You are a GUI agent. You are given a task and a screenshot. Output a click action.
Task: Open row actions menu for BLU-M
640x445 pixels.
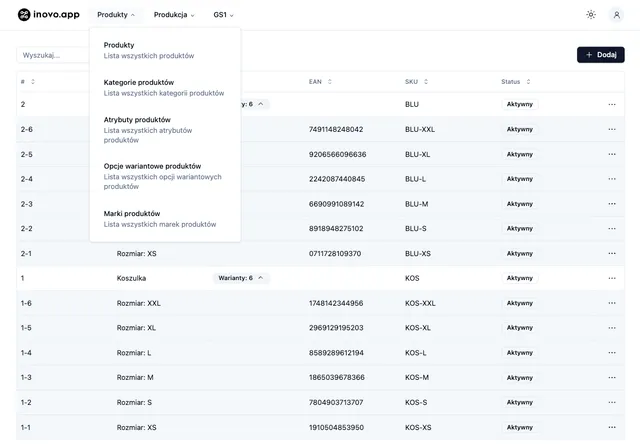coord(612,204)
